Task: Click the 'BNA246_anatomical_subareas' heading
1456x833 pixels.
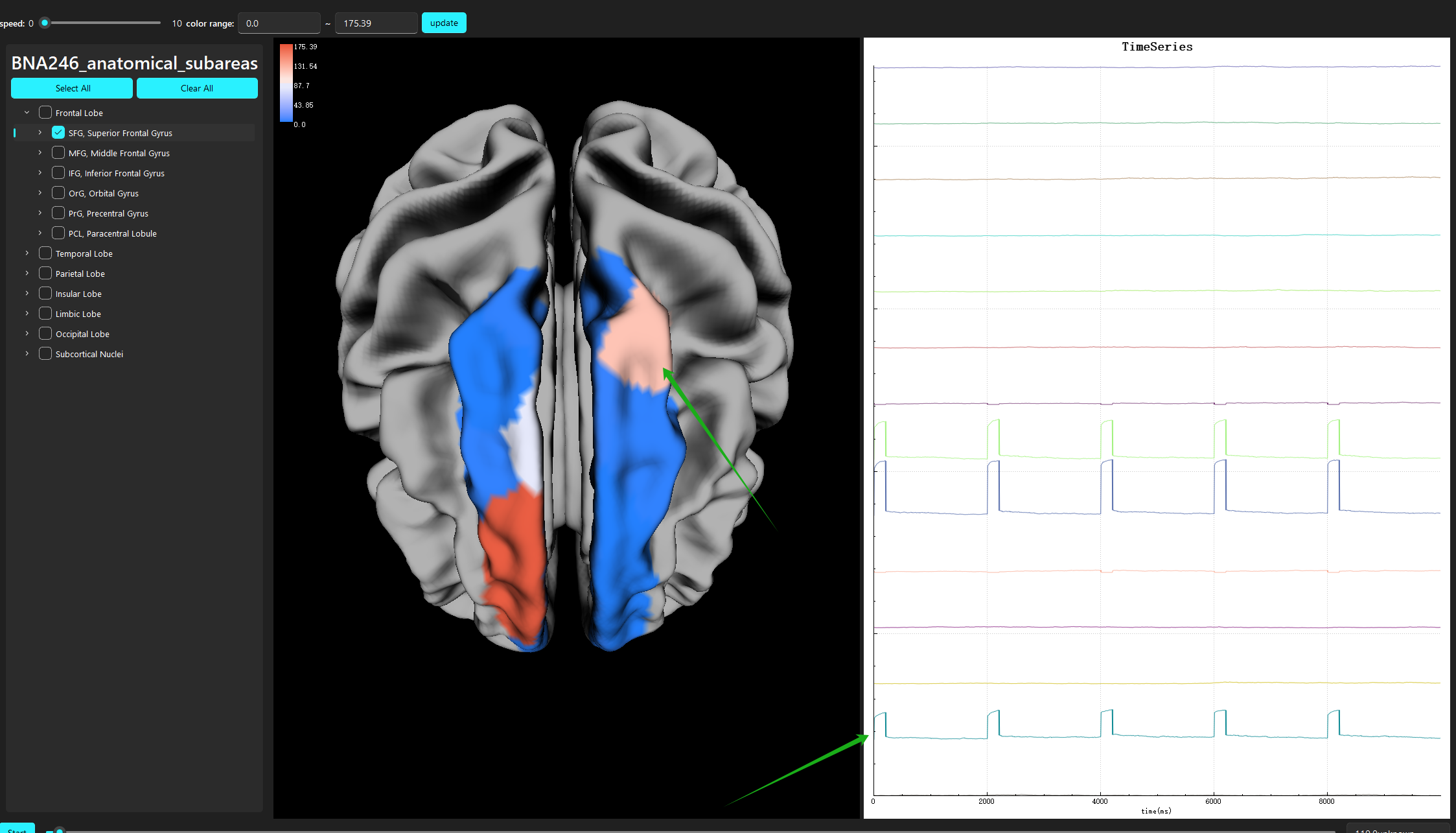Action: pyautogui.click(x=135, y=63)
